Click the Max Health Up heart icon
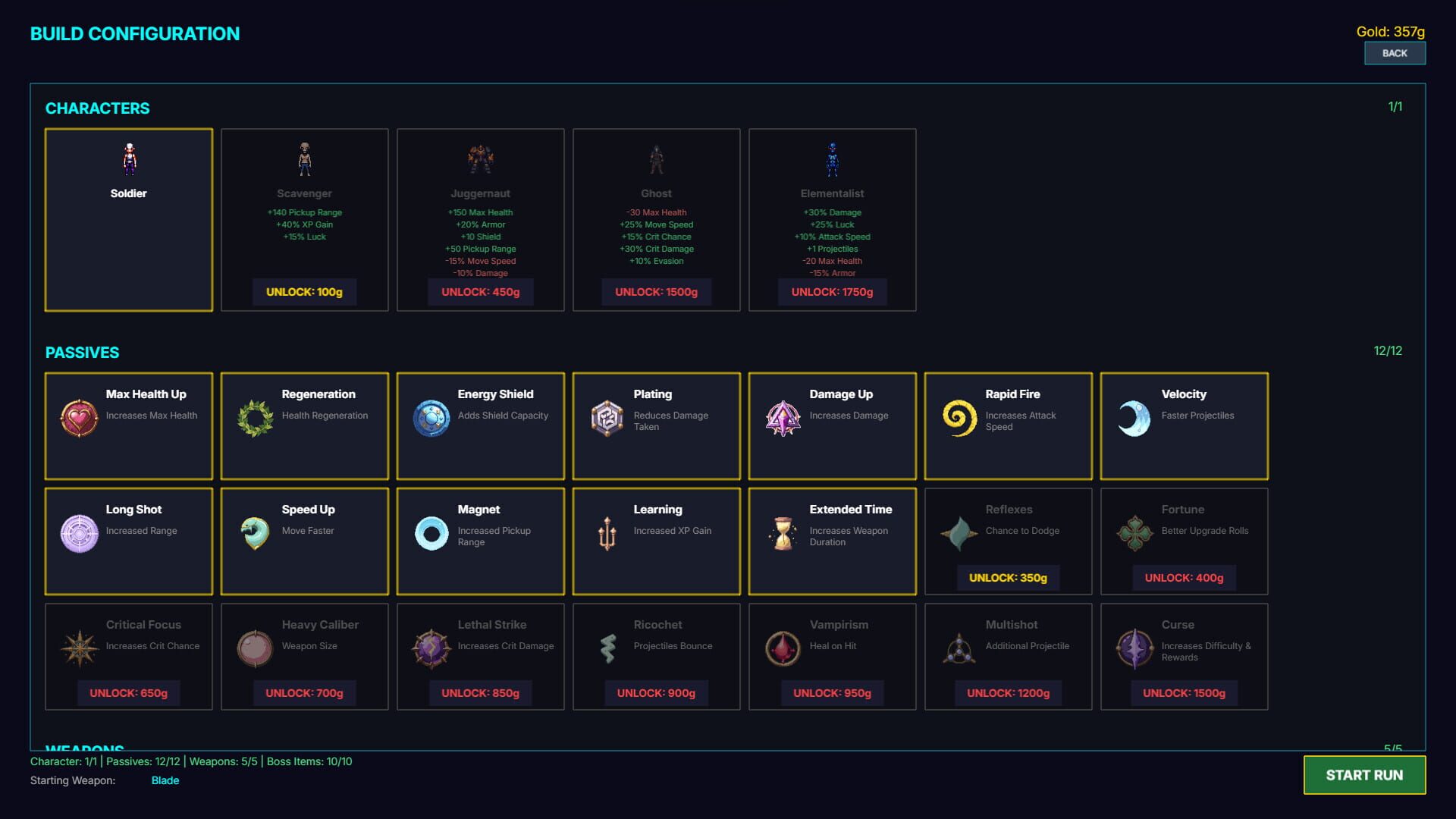This screenshot has width=1456, height=819. pos(79,419)
